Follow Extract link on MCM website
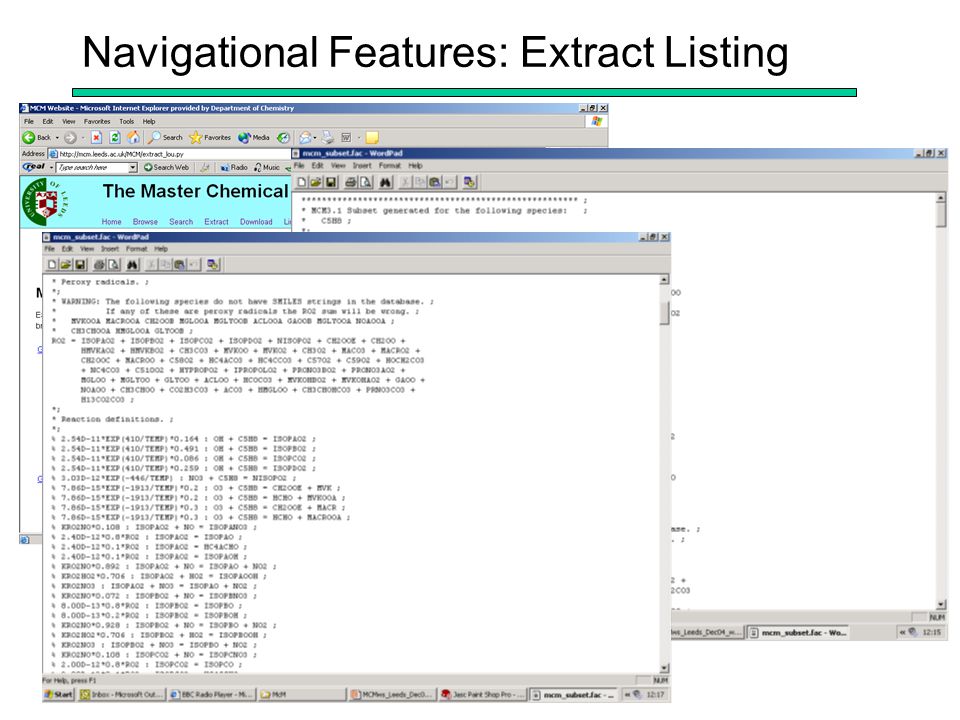Screen dimensions: 960x720 (x=216, y=222)
